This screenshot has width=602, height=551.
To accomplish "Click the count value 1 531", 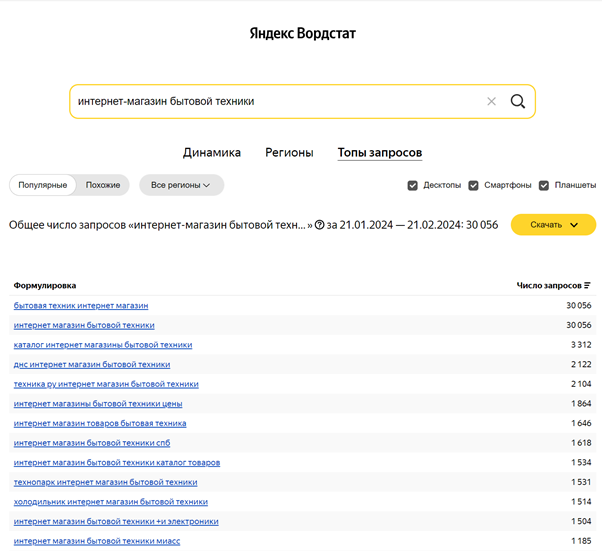I will coord(581,482).
